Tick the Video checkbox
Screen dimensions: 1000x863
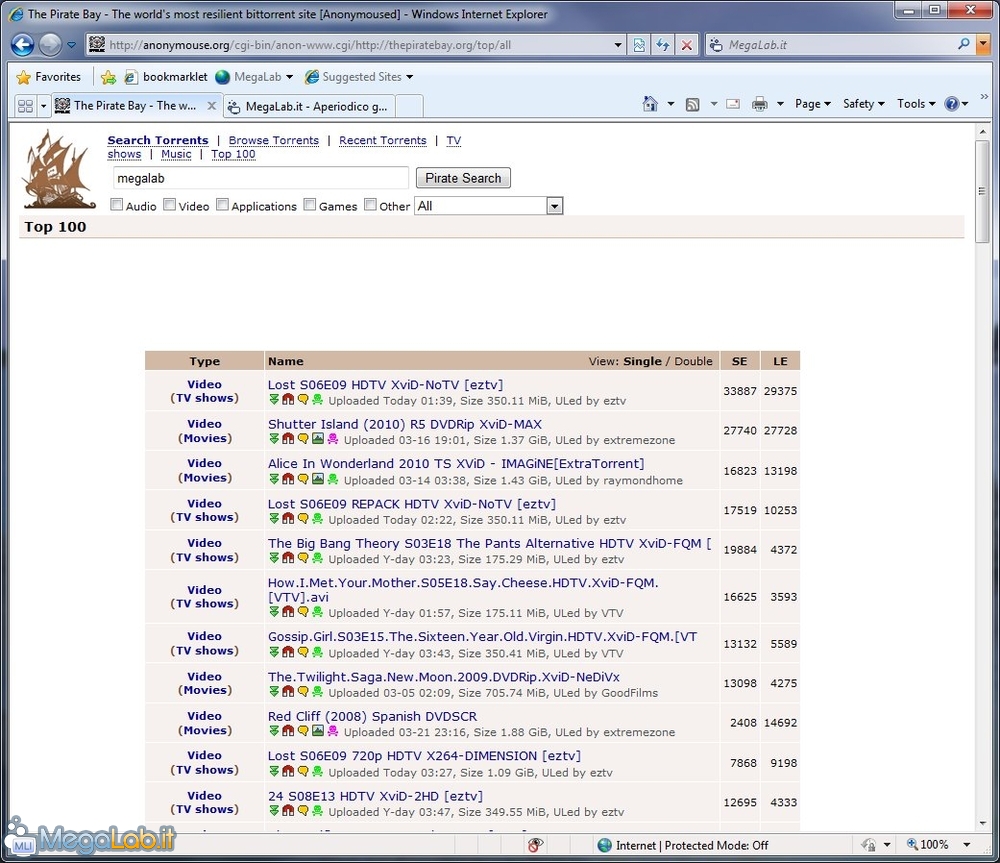click(x=170, y=205)
